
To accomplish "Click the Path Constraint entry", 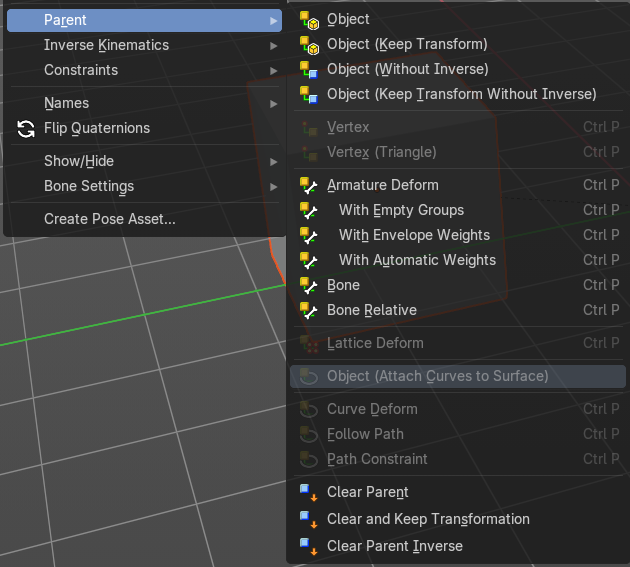I will click(x=458, y=459).
